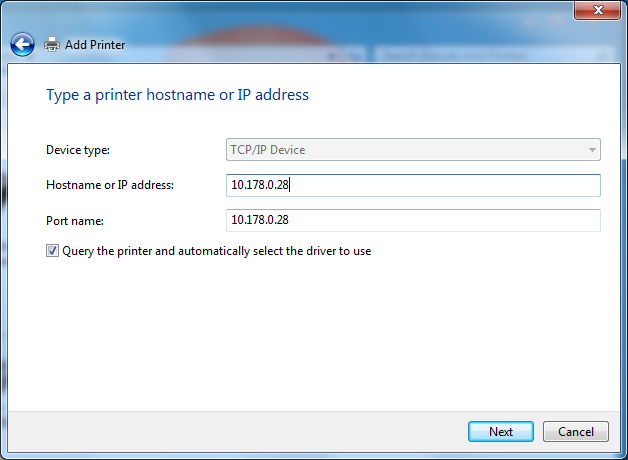This screenshot has width=628, height=460.
Task: Click the TCP/IP Device text in Device type
Action: click(268, 150)
